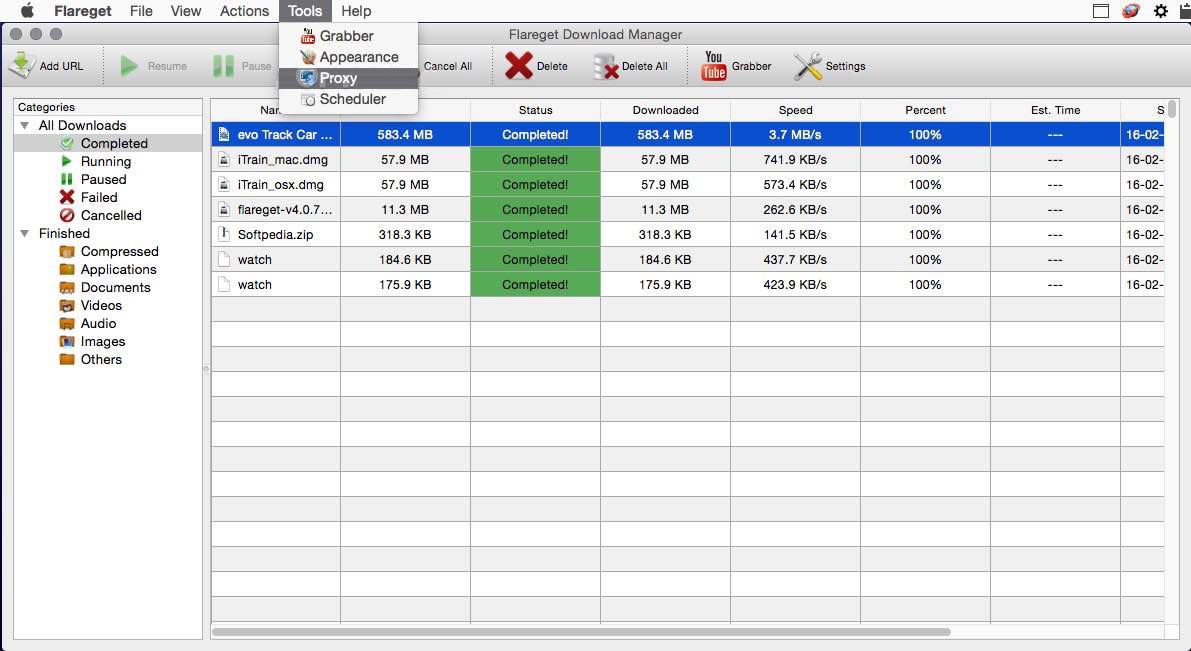This screenshot has width=1191, height=651.
Task: Sort by the Downloaded column header
Action: (665, 110)
